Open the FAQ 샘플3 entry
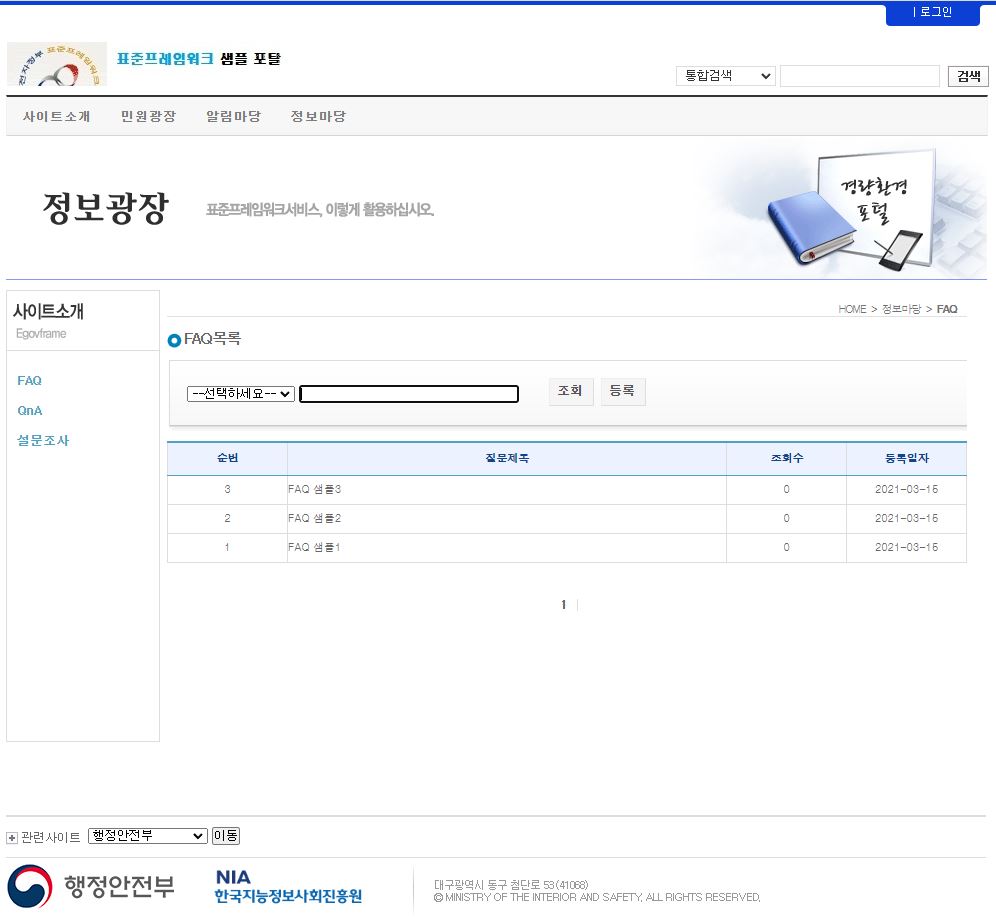 tap(315, 490)
